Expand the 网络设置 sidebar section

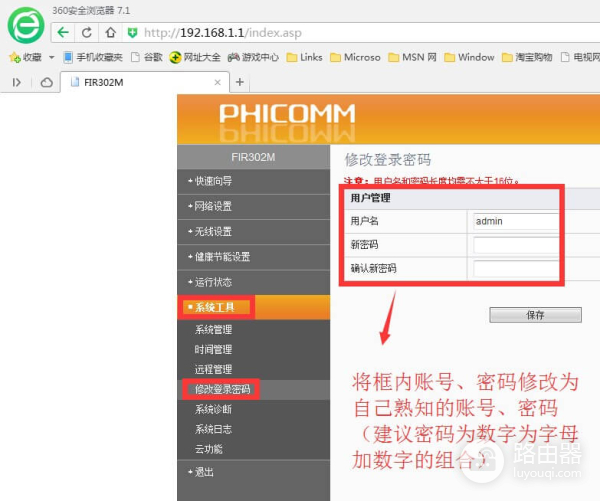point(212,206)
